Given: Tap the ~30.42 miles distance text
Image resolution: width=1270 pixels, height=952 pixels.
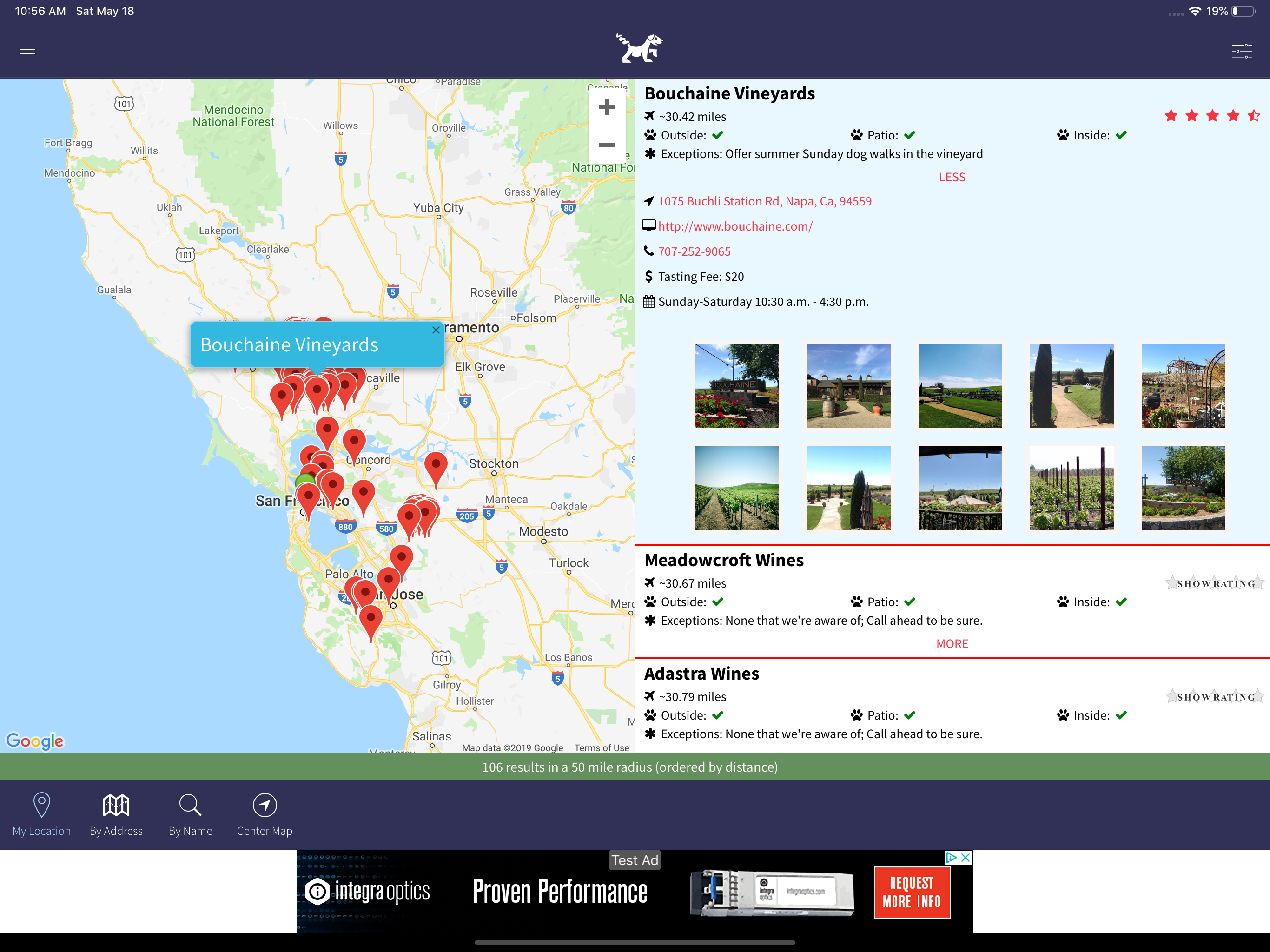Looking at the screenshot, I should [x=693, y=117].
